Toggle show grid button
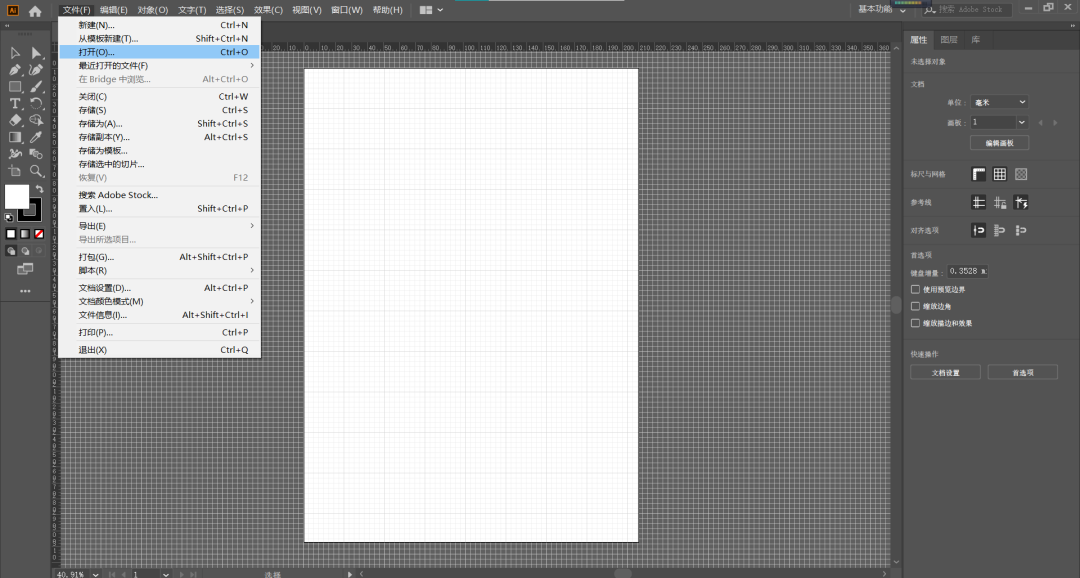 (999, 174)
